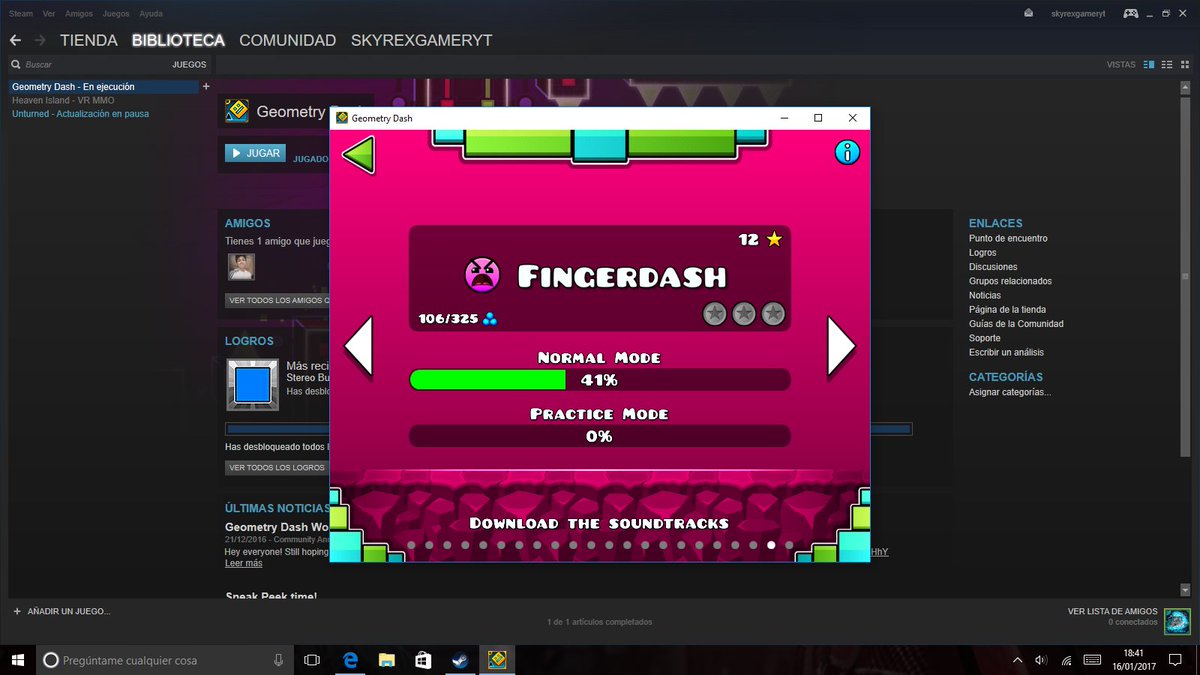Click VER TODOS LOS AMIGOS button
The height and width of the screenshot is (675, 1200).
pos(278,300)
